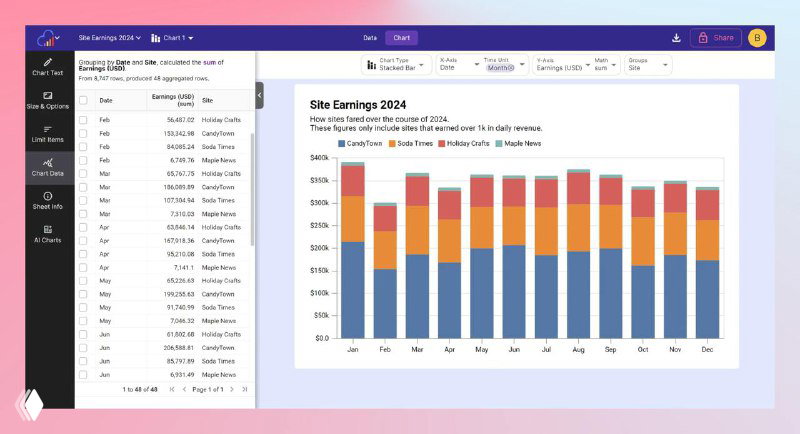Click the download icon in top bar
800x434 pixels.
coord(676,38)
